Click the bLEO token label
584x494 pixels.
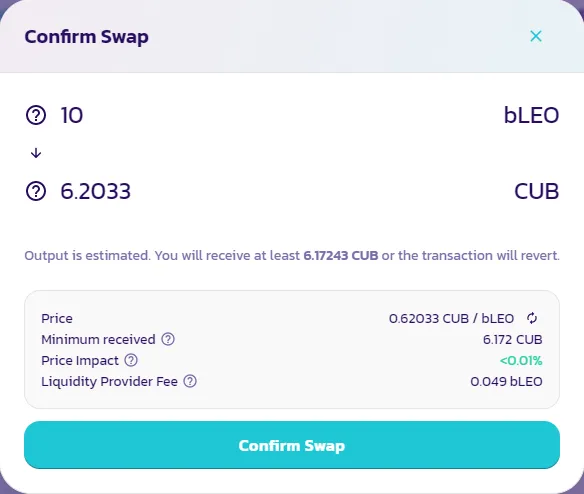(531, 115)
